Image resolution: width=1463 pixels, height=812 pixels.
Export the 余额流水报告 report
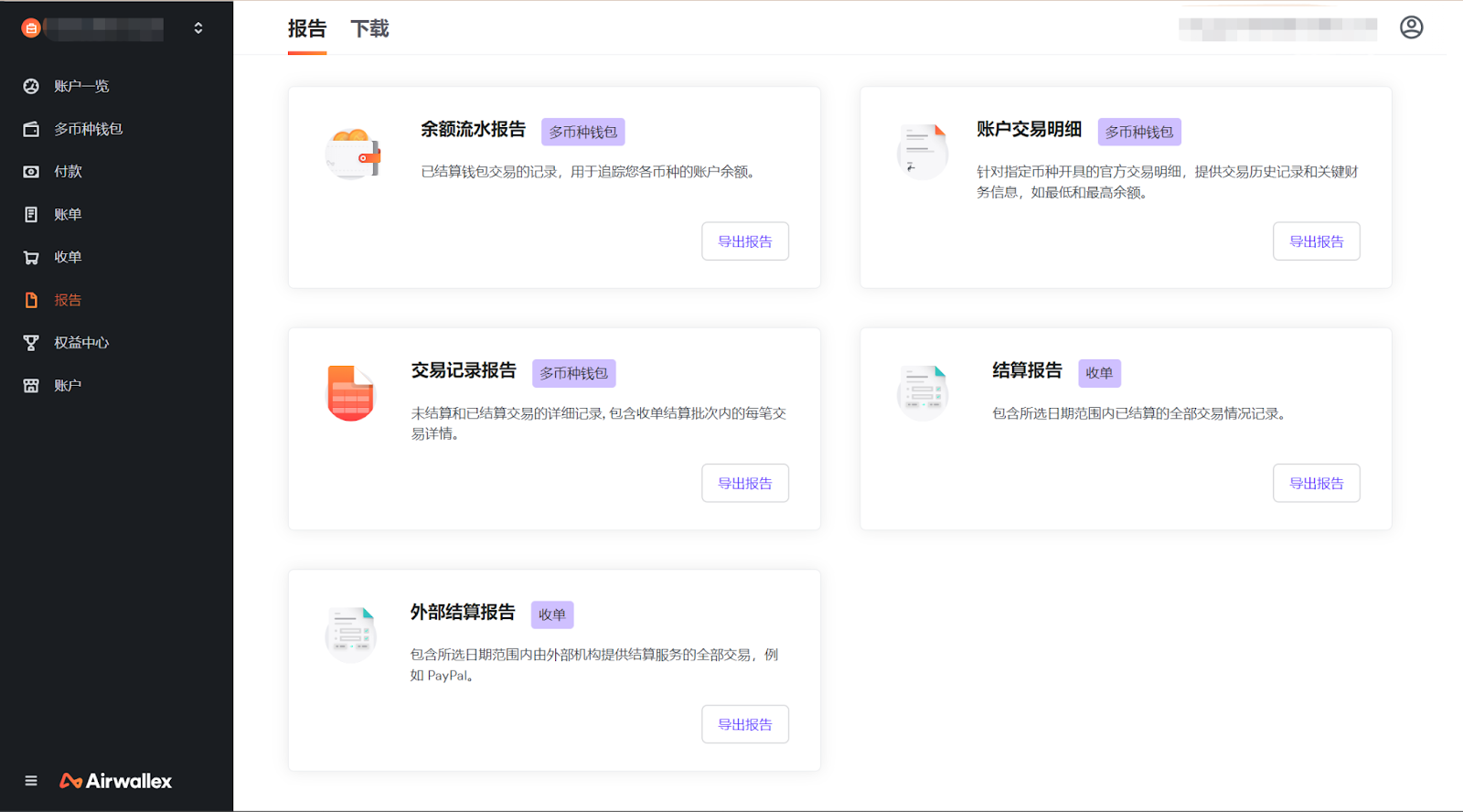pos(744,241)
